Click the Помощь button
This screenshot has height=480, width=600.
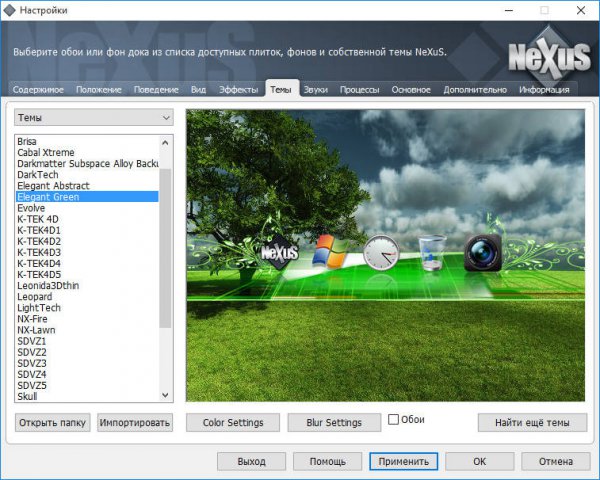tap(328, 461)
